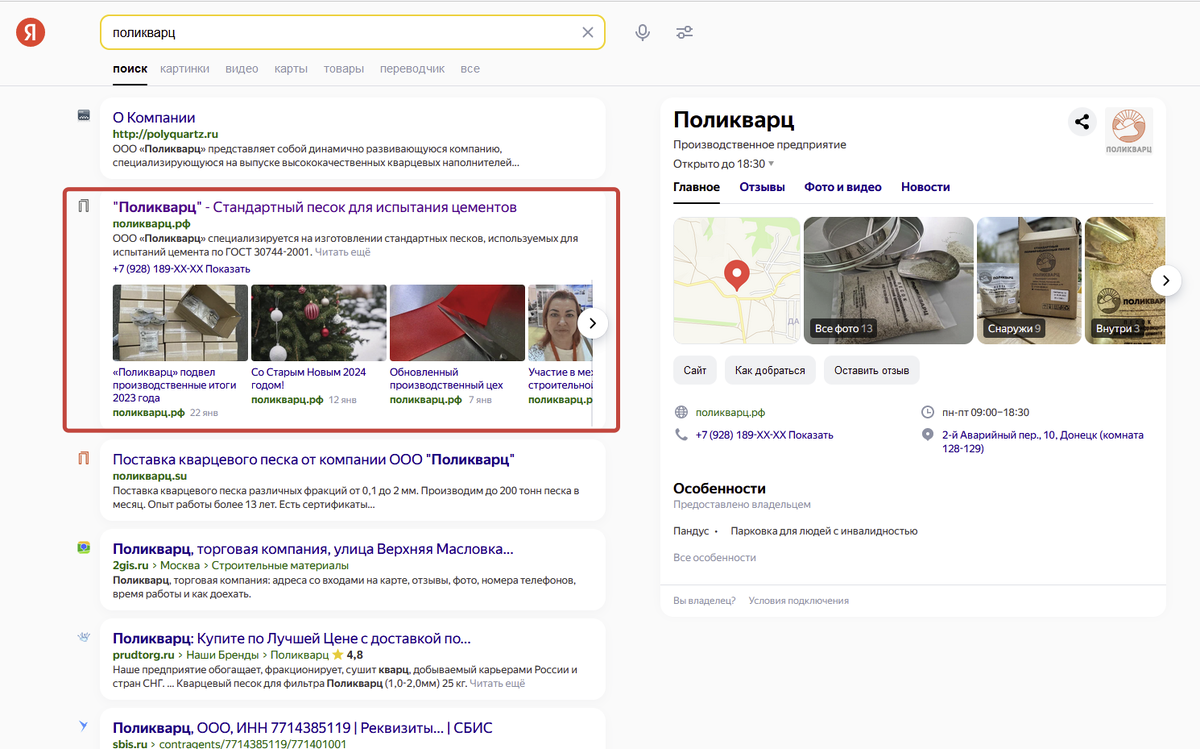Clear the search query with X icon
Screen dimensions: 1200x749
588,32
